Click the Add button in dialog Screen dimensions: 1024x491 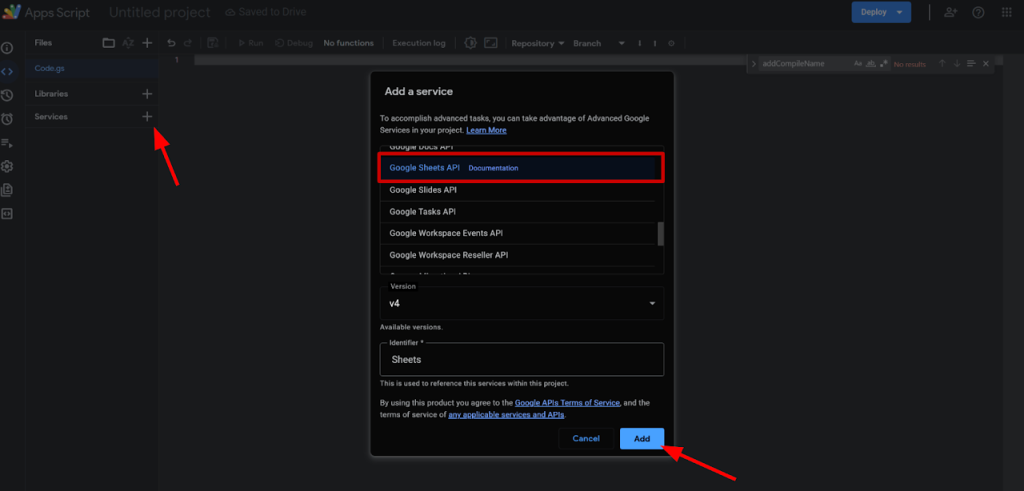click(x=642, y=438)
